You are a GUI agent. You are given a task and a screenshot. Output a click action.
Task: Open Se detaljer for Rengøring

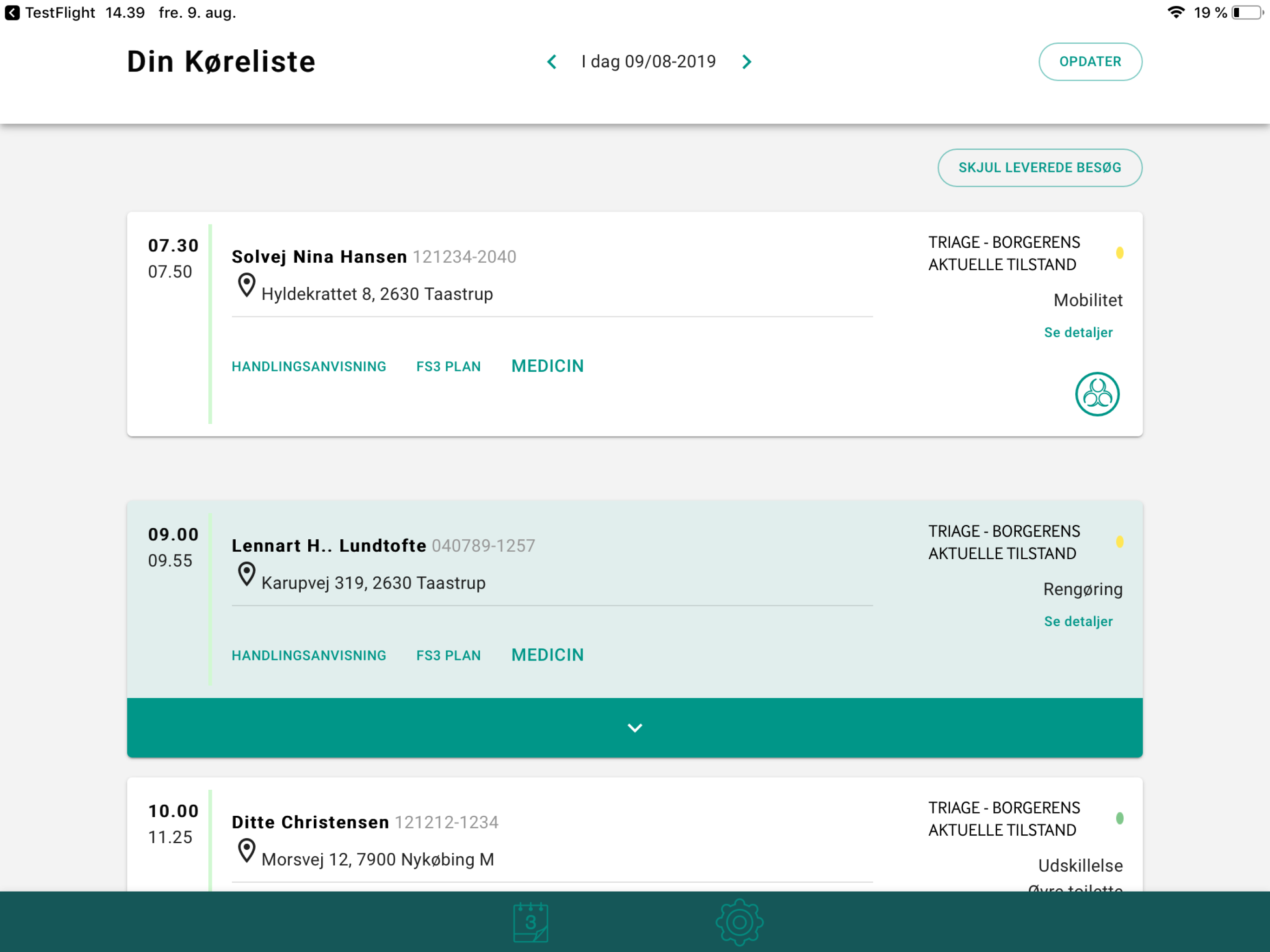(1078, 621)
